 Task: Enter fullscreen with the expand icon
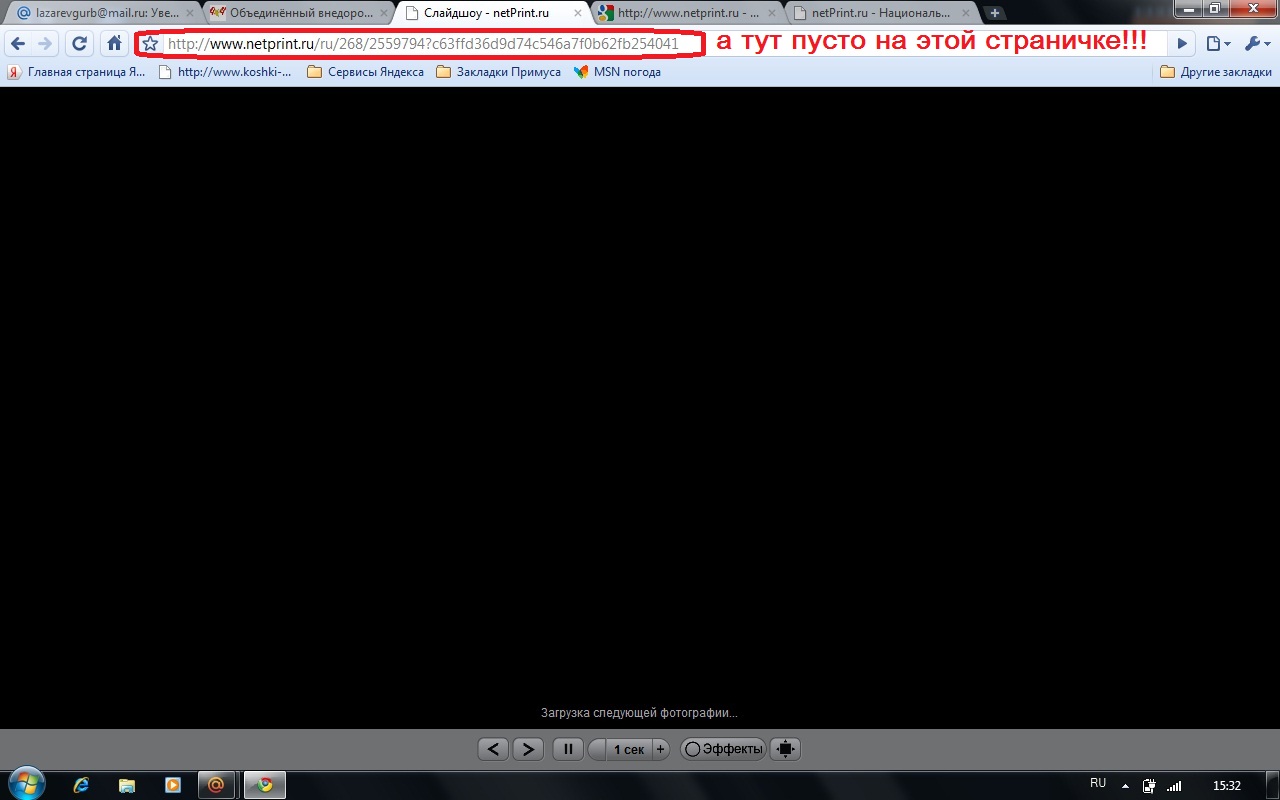click(786, 749)
